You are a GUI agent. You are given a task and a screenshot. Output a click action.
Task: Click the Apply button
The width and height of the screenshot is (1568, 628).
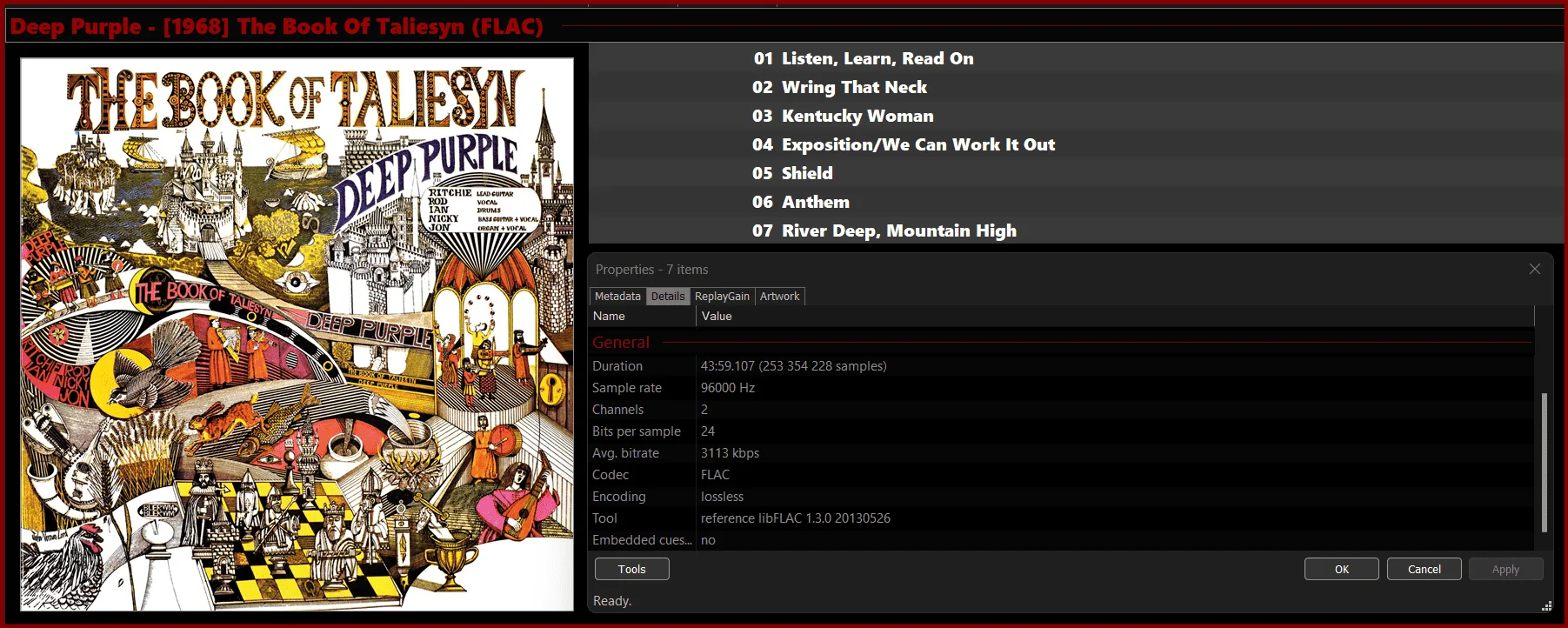click(x=1506, y=569)
